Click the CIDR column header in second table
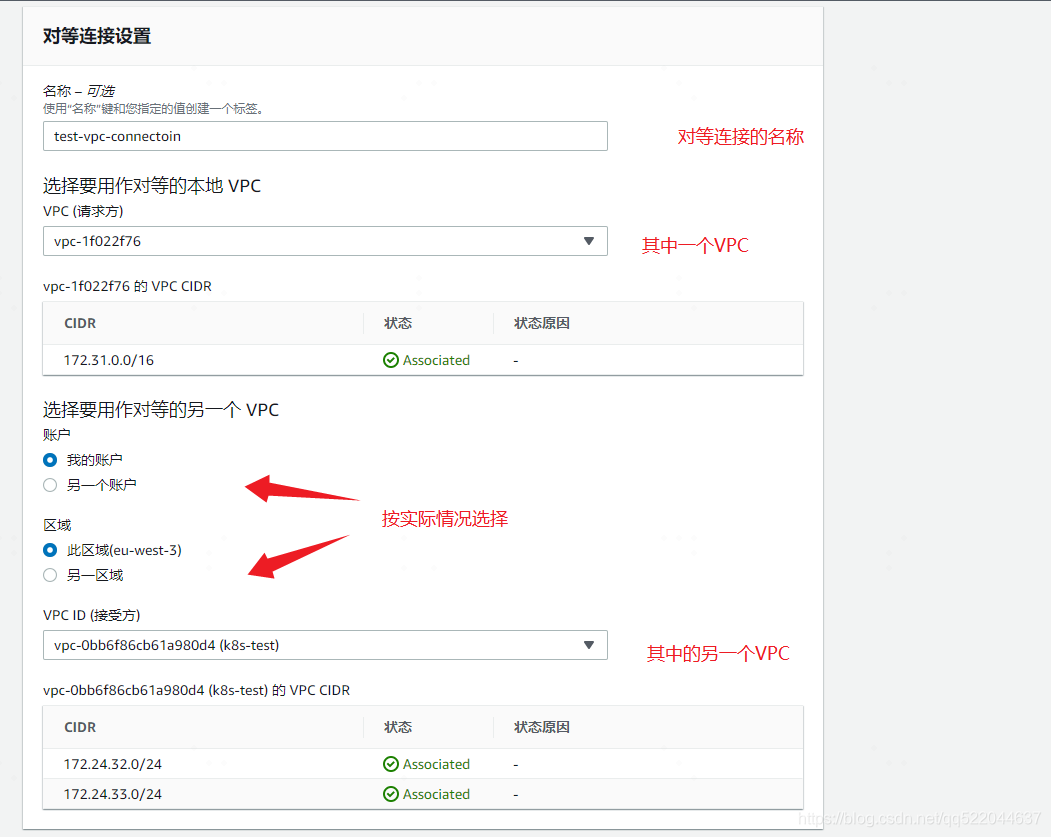 pyautogui.click(x=80, y=727)
